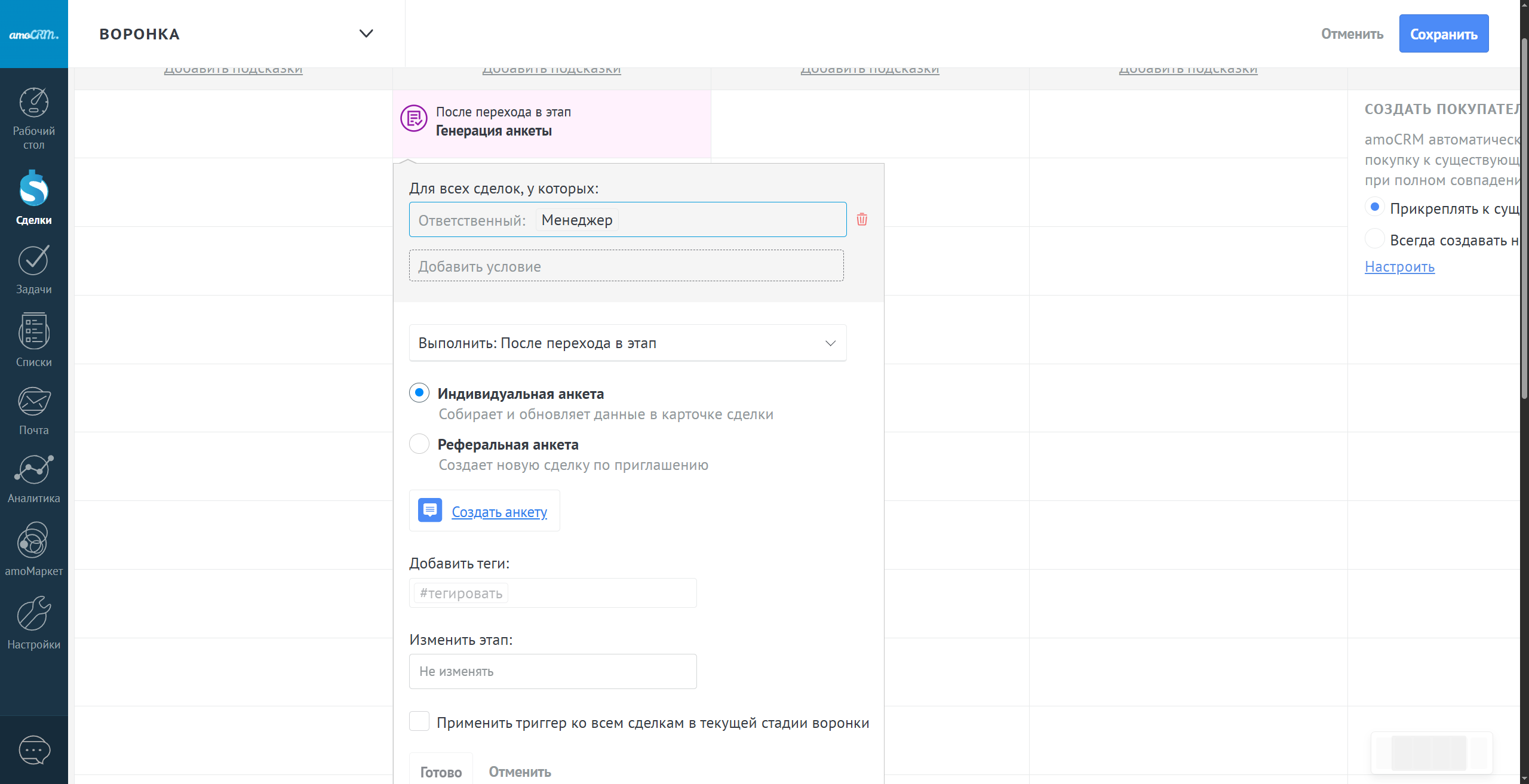Viewport: 1529px width, 784px height.
Task: Open chat bubble icon at sidebar bottom
Action: click(34, 750)
